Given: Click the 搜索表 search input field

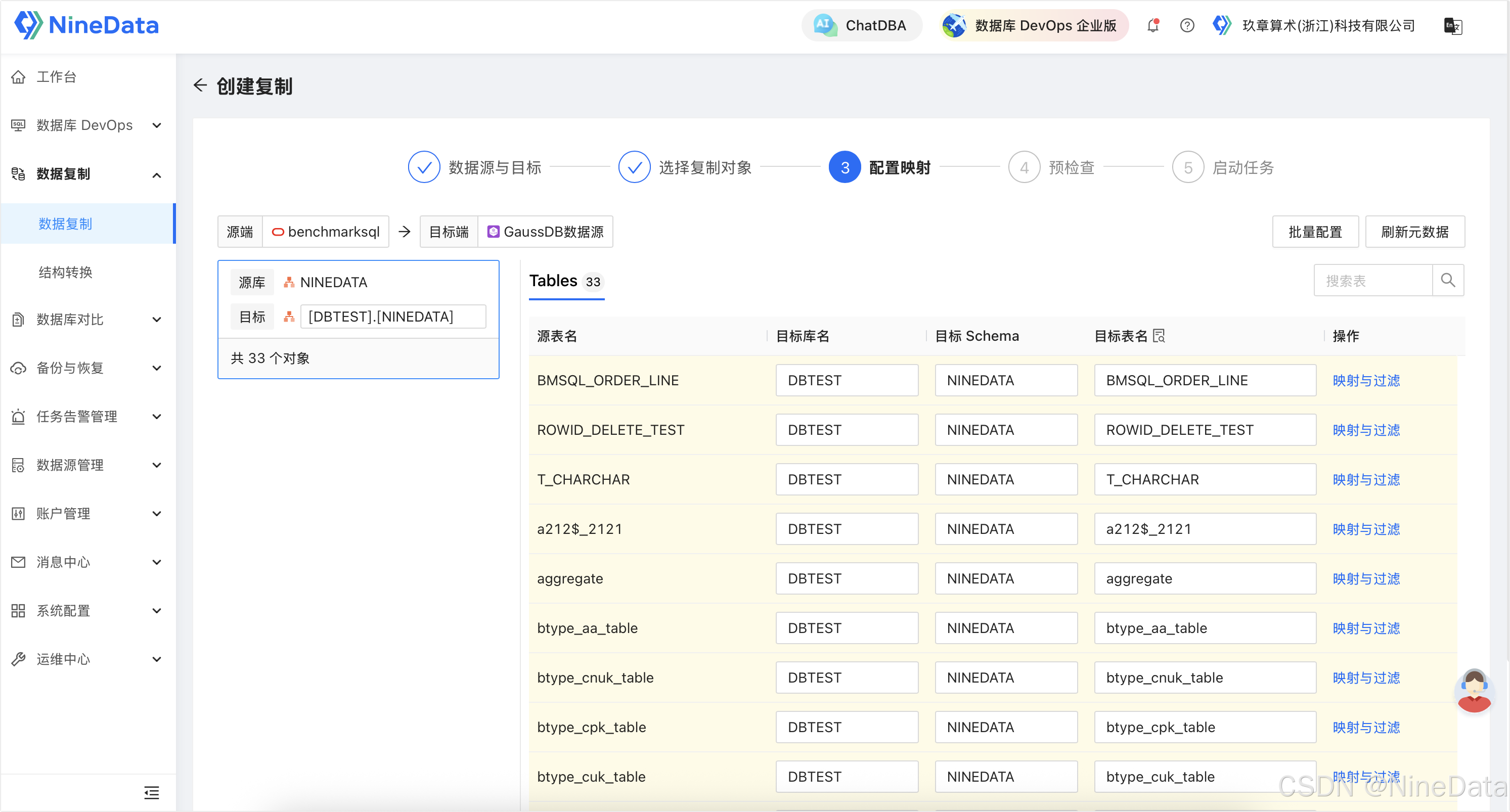Looking at the screenshot, I should [1371, 280].
